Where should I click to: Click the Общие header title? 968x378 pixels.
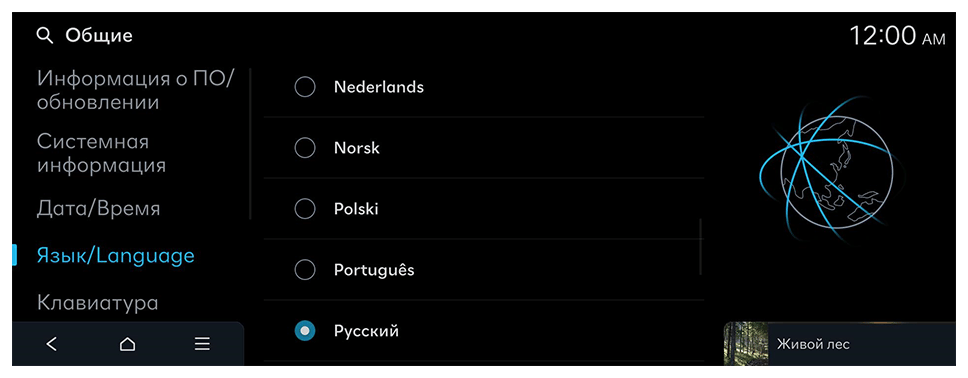(99, 36)
